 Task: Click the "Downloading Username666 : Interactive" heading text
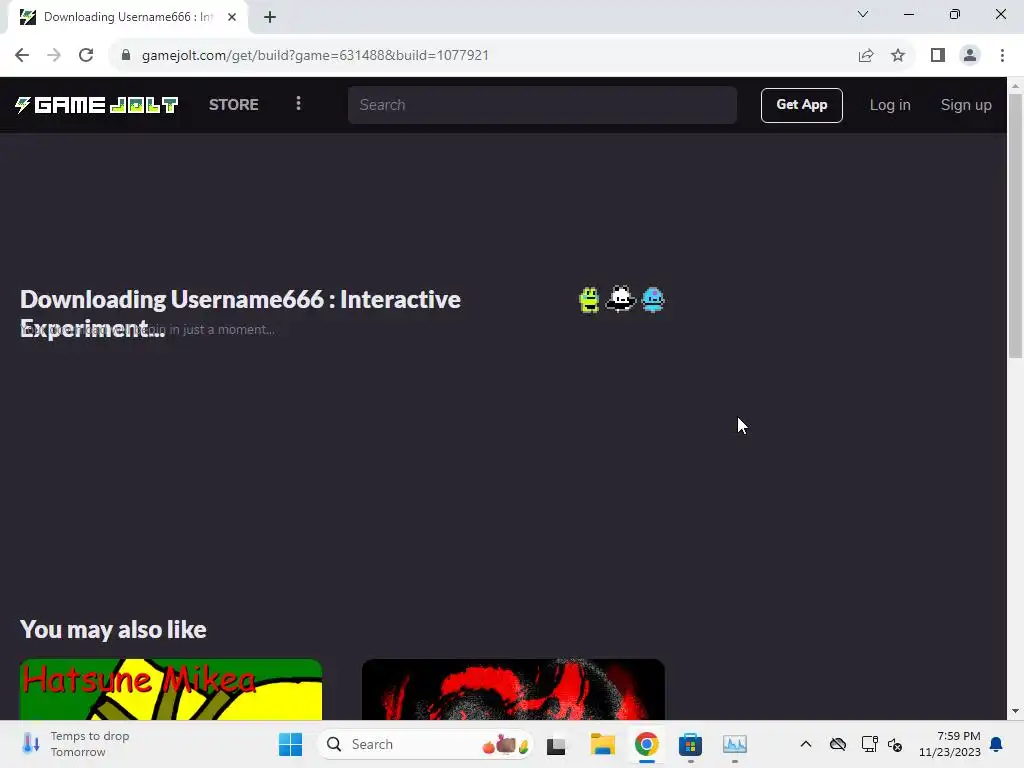coord(240,299)
